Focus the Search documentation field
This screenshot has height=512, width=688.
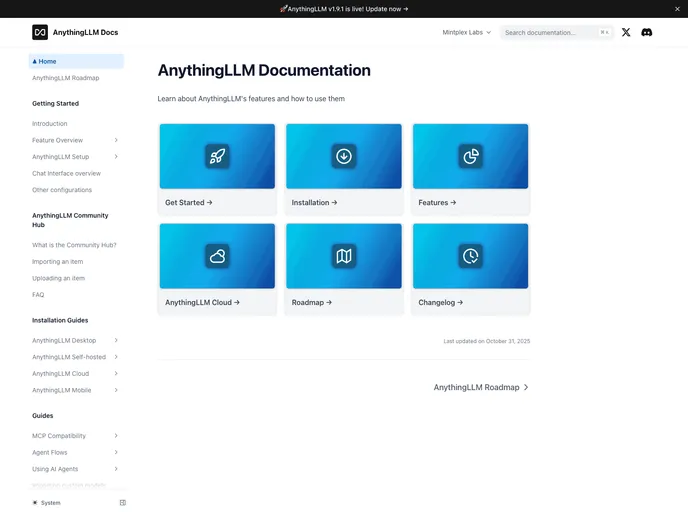click(x=556, y=32)
